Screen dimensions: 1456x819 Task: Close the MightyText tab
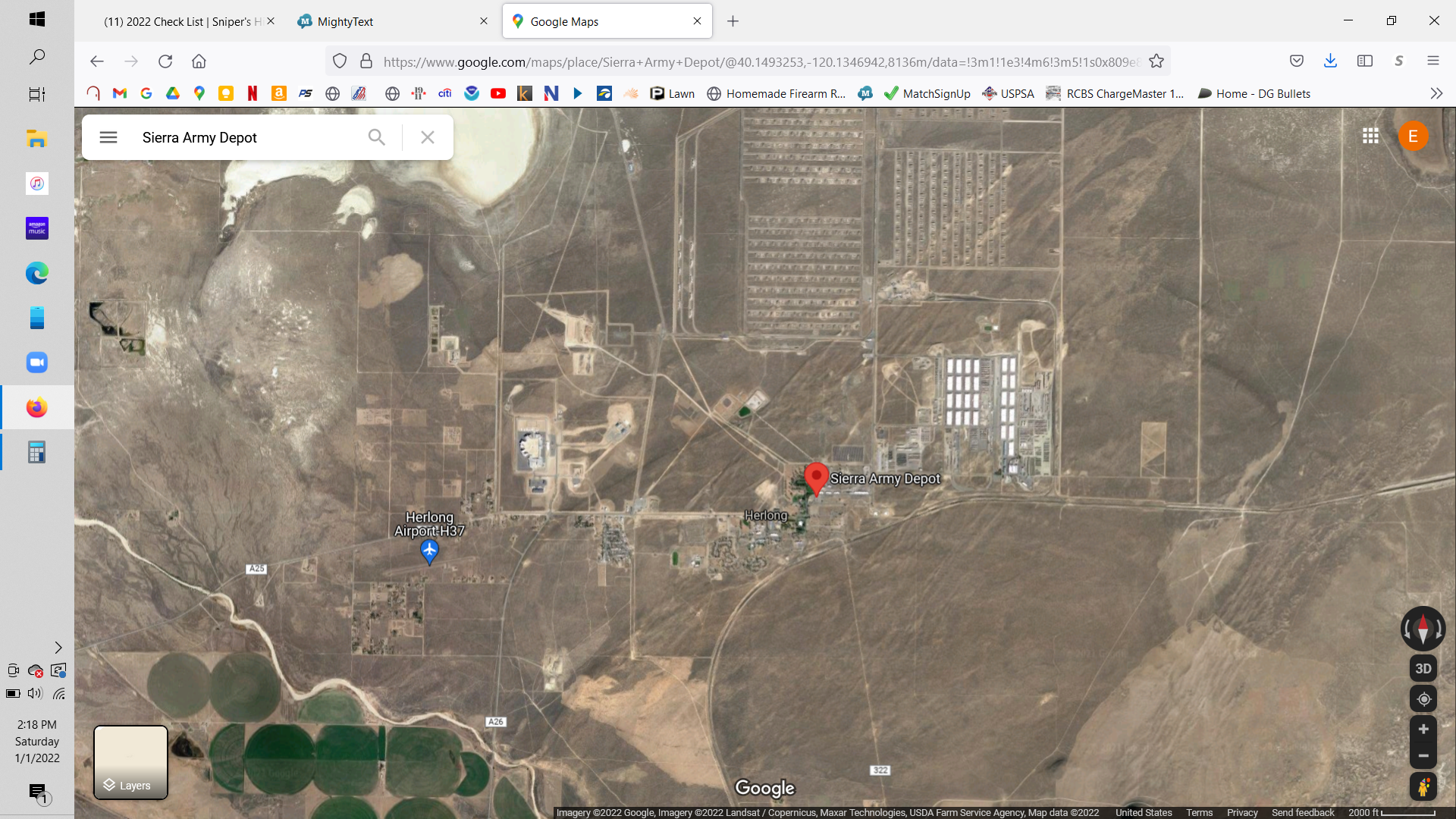click(x=484, y=21)
